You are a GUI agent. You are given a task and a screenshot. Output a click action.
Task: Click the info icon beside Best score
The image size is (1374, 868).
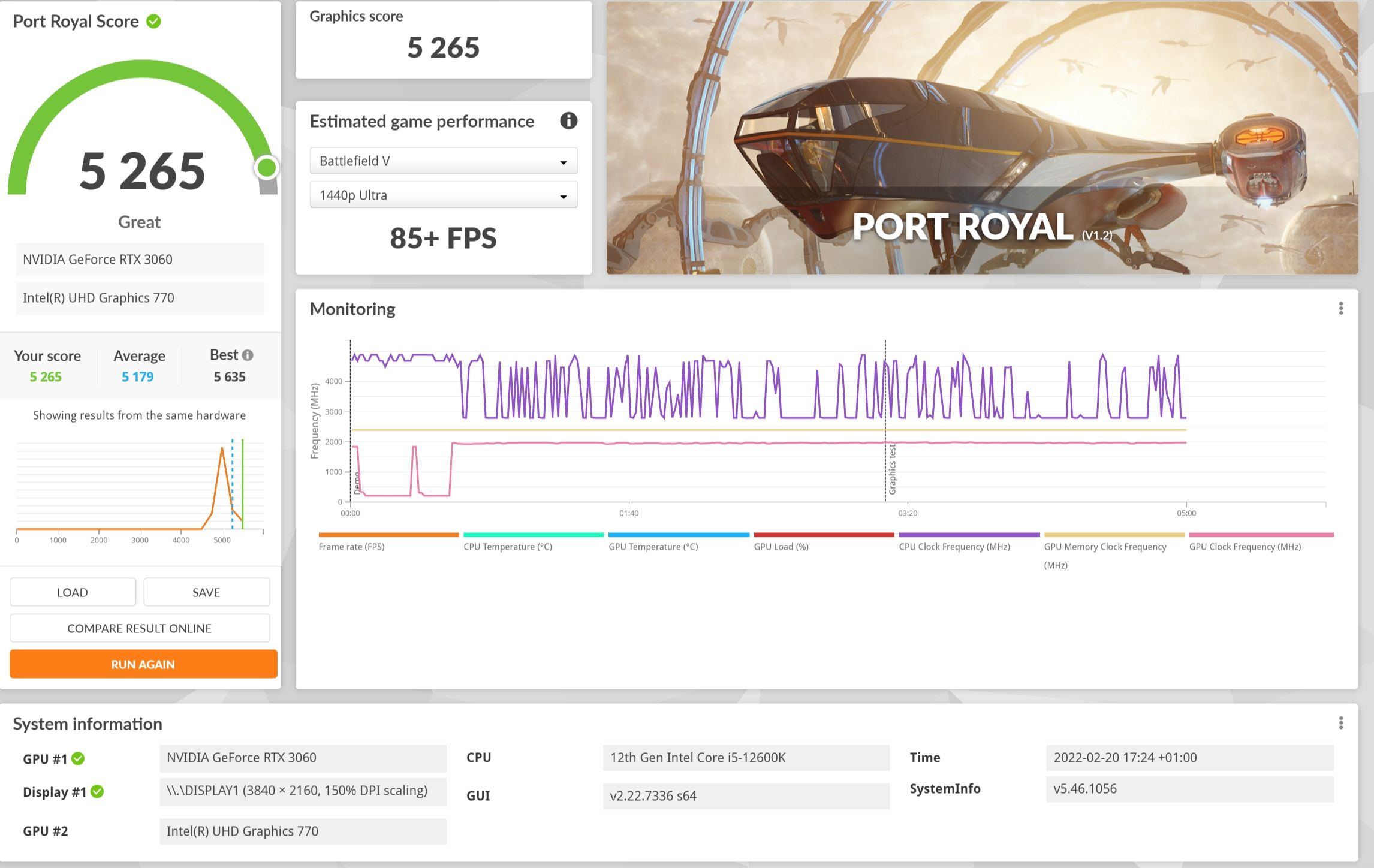point(248,355)
